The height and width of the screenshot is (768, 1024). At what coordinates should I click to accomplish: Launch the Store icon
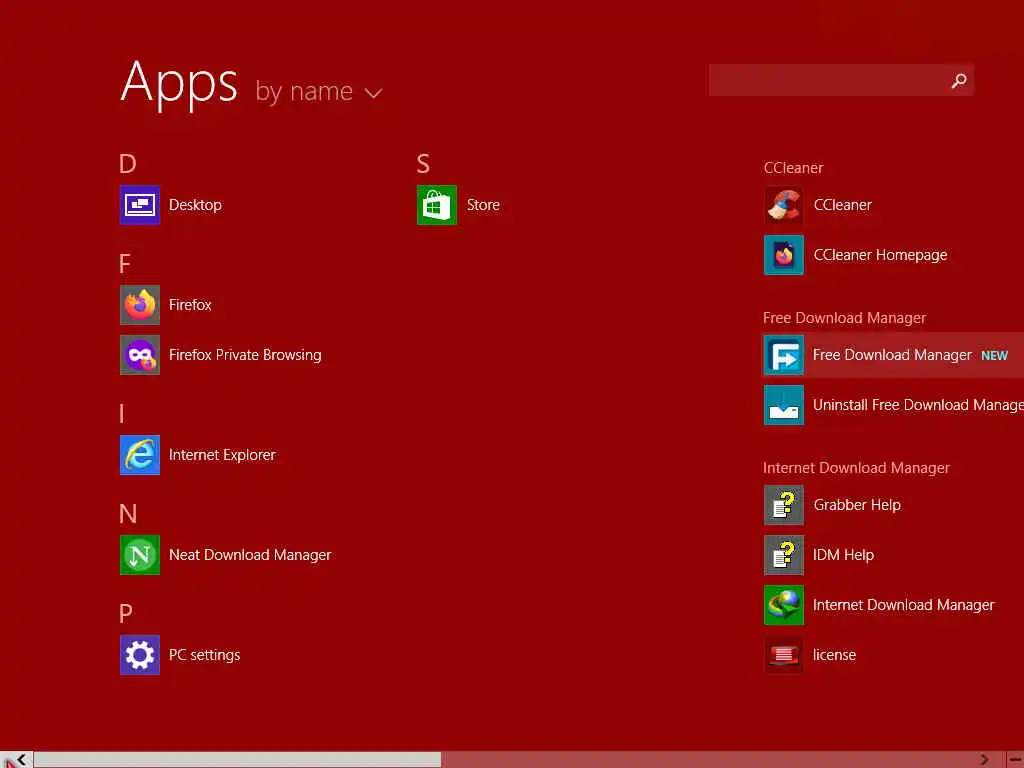pos(437,205)
